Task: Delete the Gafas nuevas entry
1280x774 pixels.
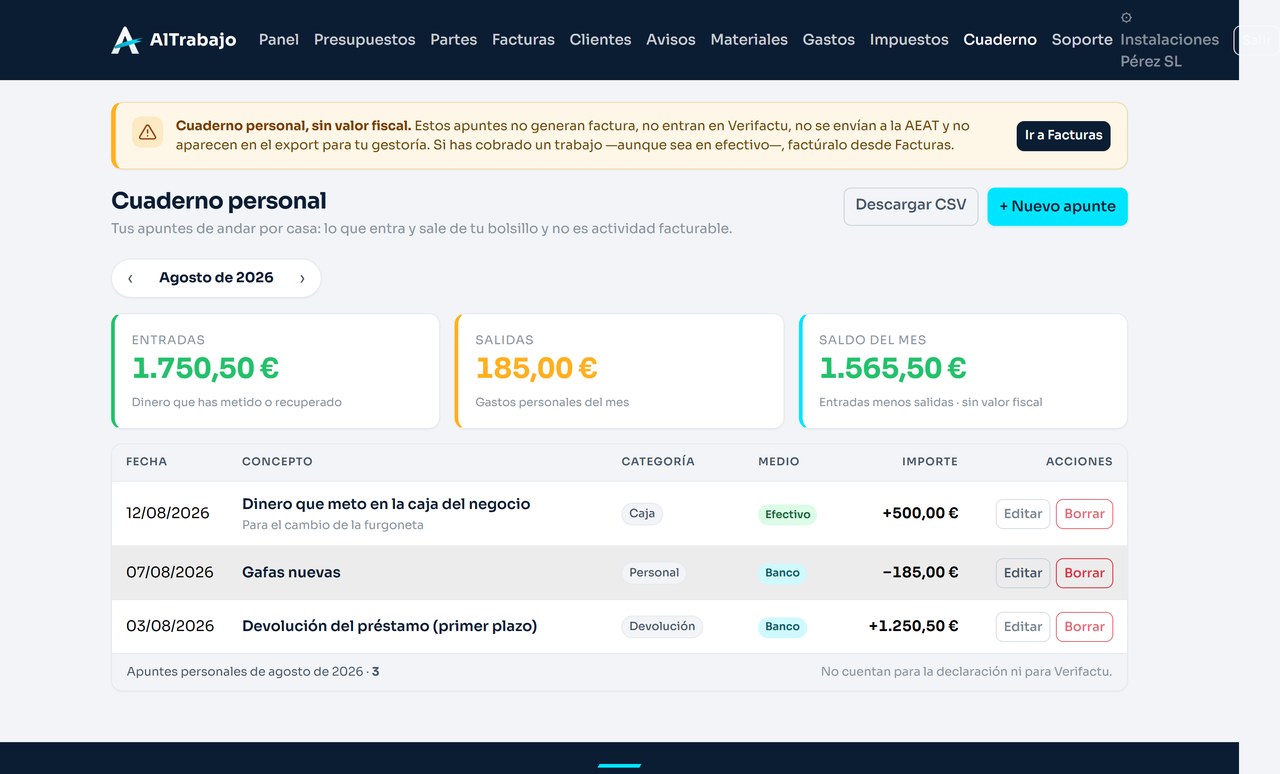Action: [x=1084, y=573]
